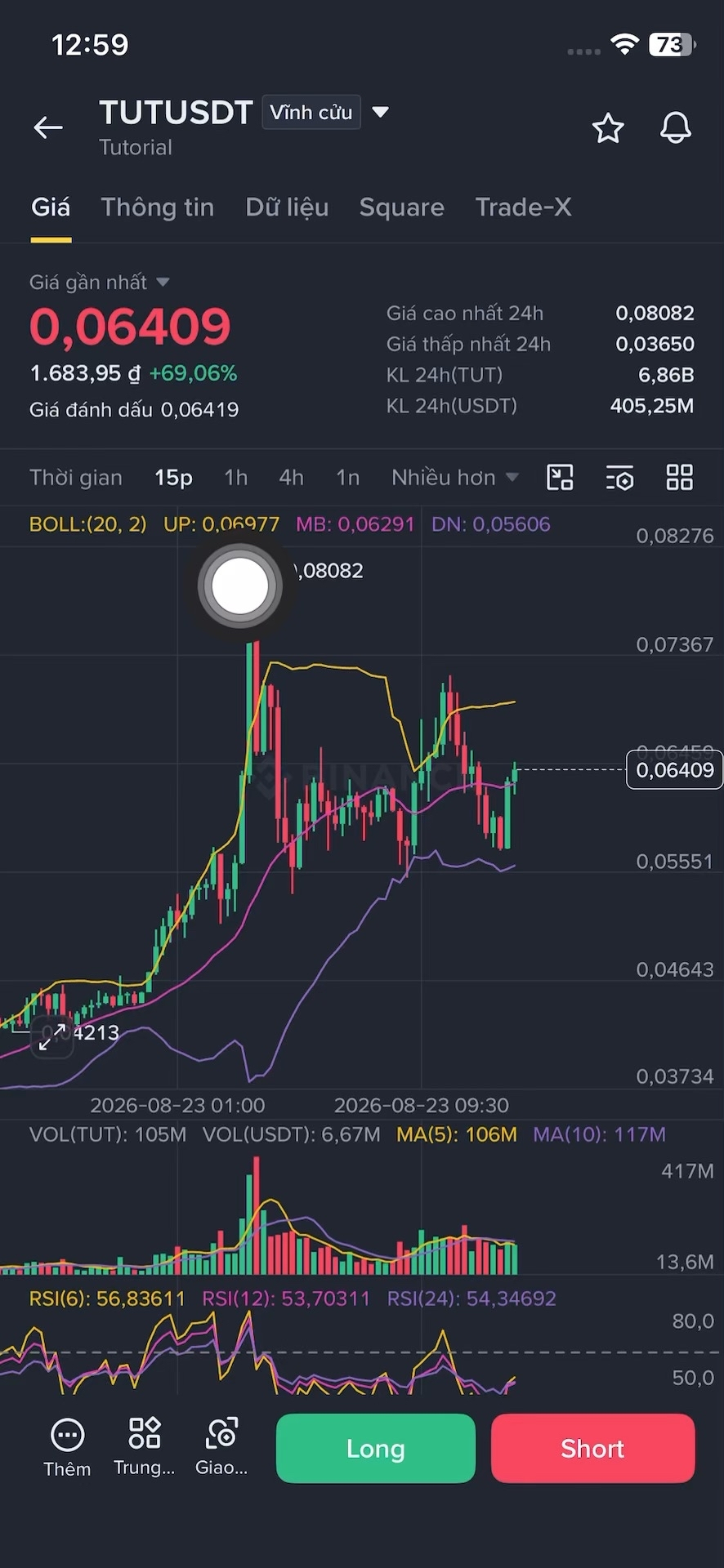The height and width of the screenshot is (1568, 724).
Task: Switch to the Thông tin tab
Action: [x=158, y=207]
